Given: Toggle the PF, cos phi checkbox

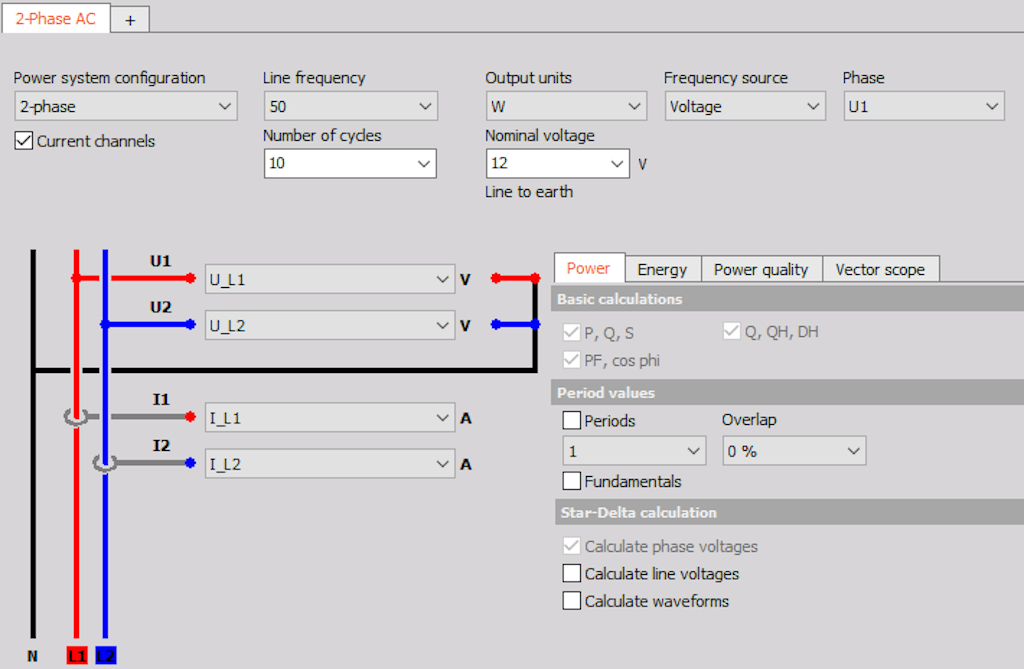Looking at the screenshot, I should [571, 360].
